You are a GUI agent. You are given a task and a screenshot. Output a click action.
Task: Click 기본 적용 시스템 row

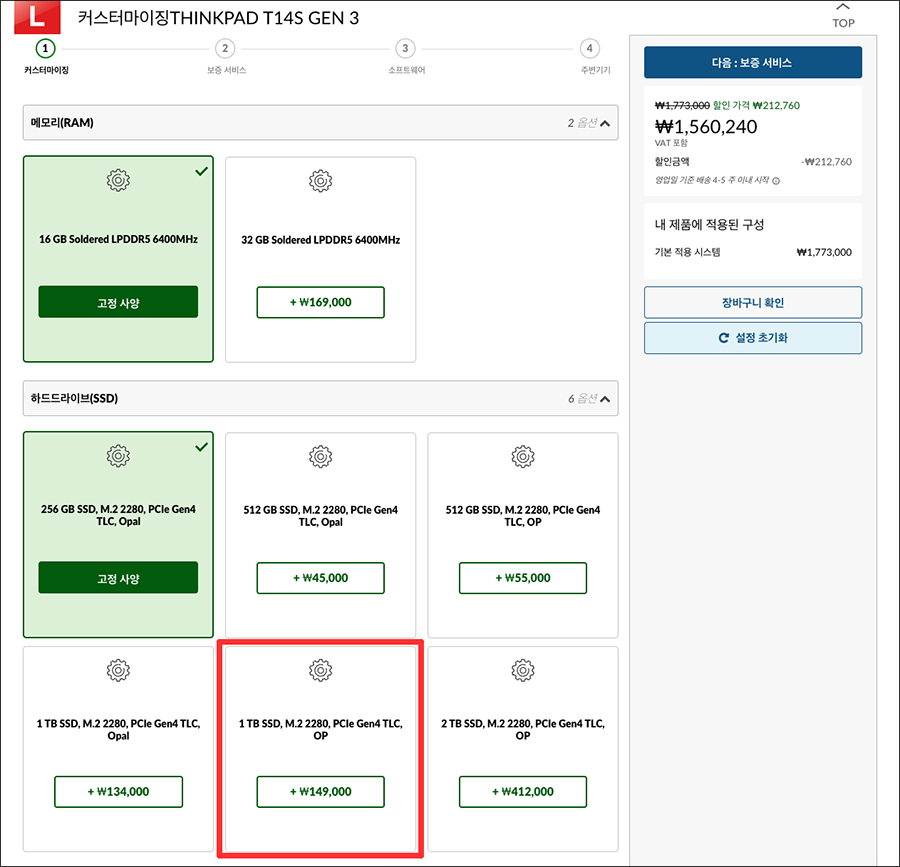(752, 252)
